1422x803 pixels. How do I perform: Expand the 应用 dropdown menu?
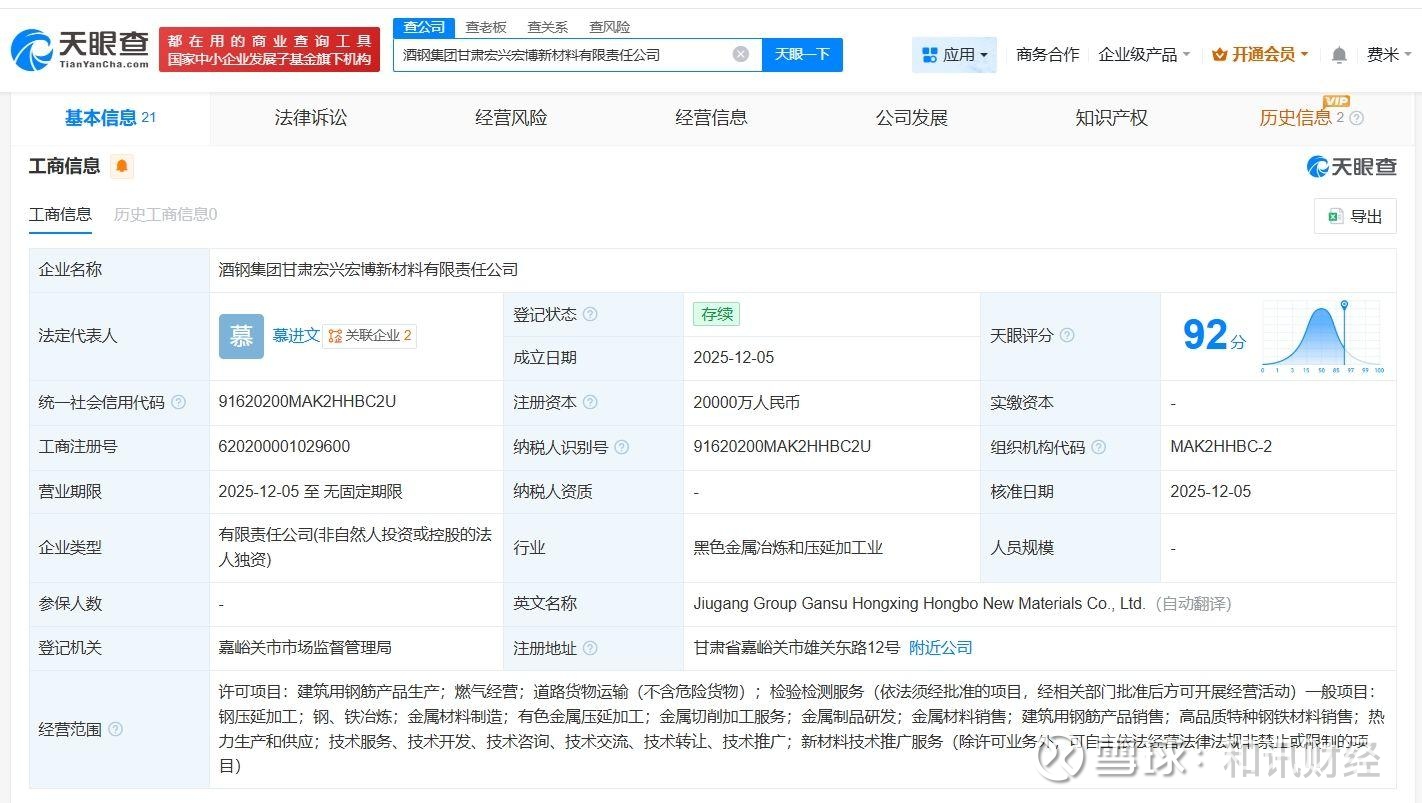point(954,55)
